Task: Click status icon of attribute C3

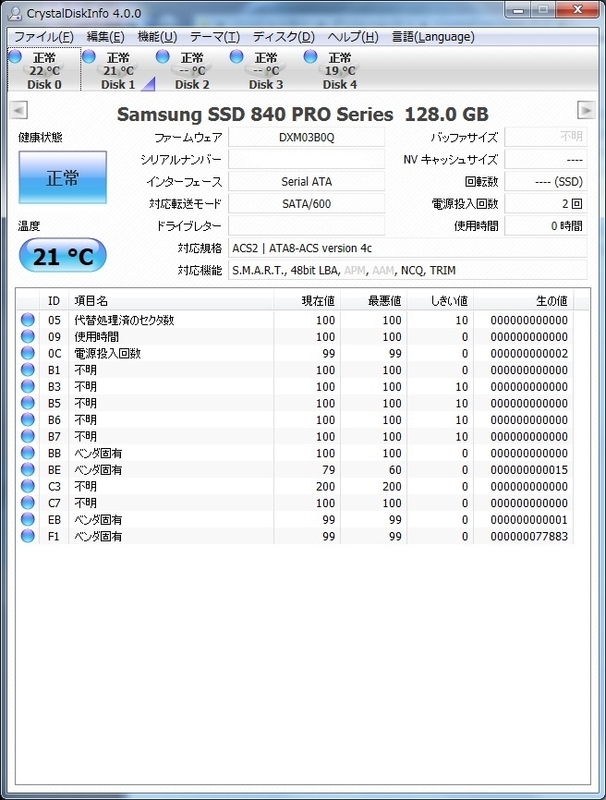Action: point(28,486)
